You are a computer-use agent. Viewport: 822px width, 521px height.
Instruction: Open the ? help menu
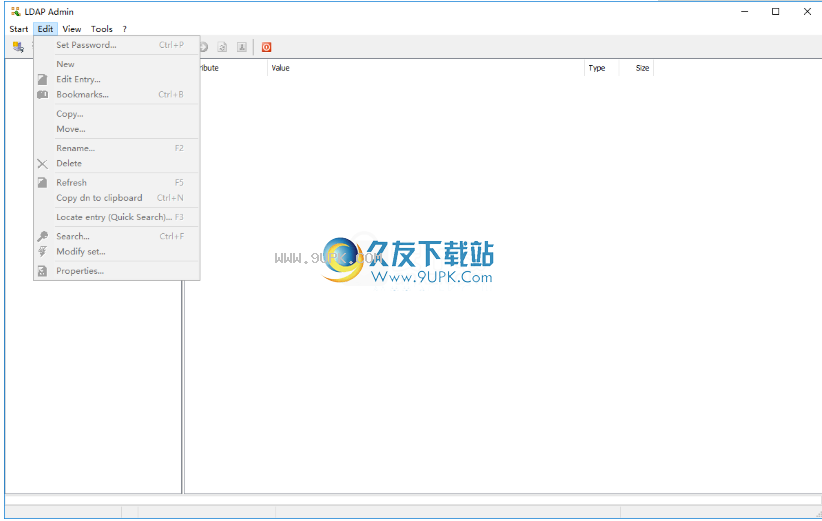pos(124,29)
